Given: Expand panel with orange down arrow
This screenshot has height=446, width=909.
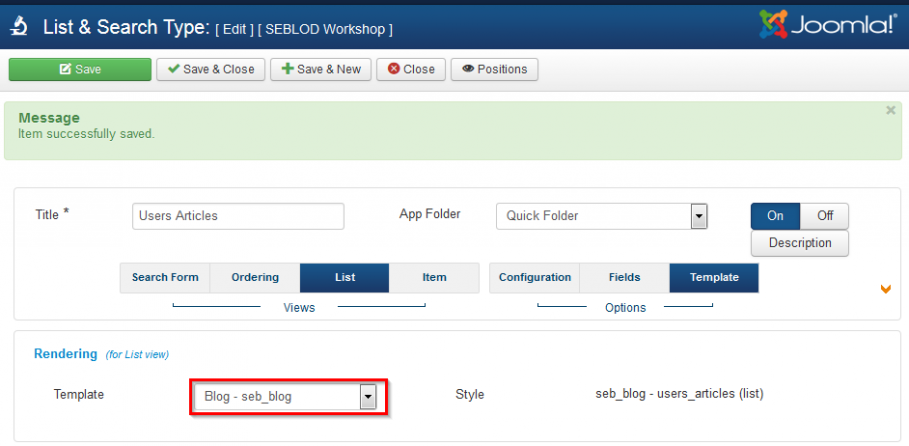Looking at the screenshot, I should [x=885, y=289].
